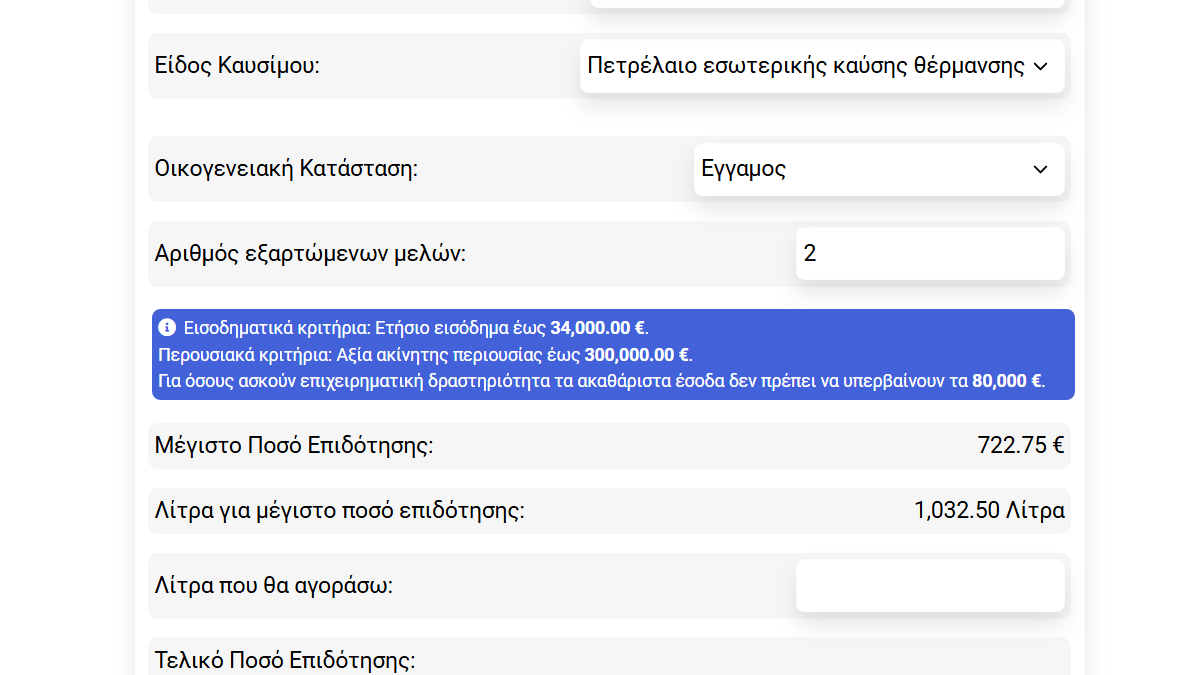Click the Μέγιστο Ποσό Επιδότησης label
Viewport: 1196px width, 675px height.
click(x=294, y=446)
